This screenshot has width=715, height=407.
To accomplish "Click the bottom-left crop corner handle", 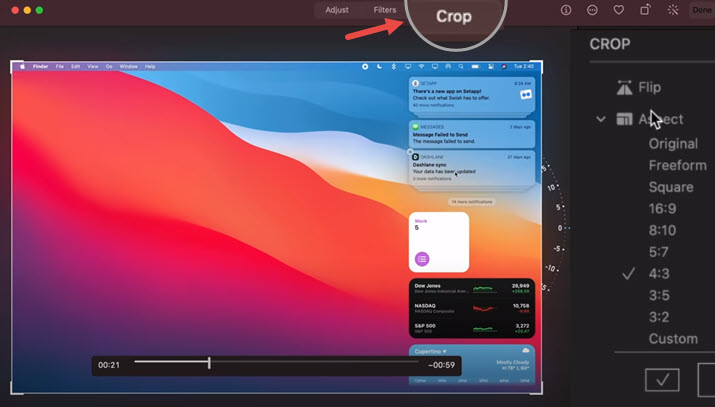I will (x=15, y=390).
